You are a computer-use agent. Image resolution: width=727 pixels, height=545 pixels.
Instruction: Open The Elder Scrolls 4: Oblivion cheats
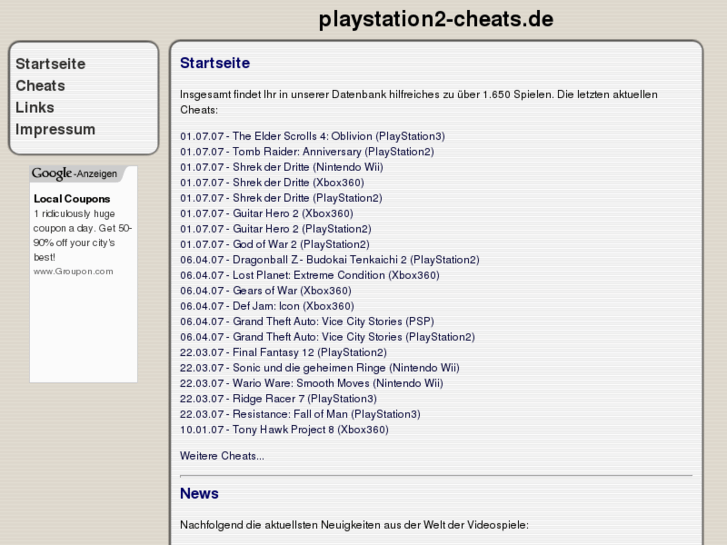[x=312, y=136]
